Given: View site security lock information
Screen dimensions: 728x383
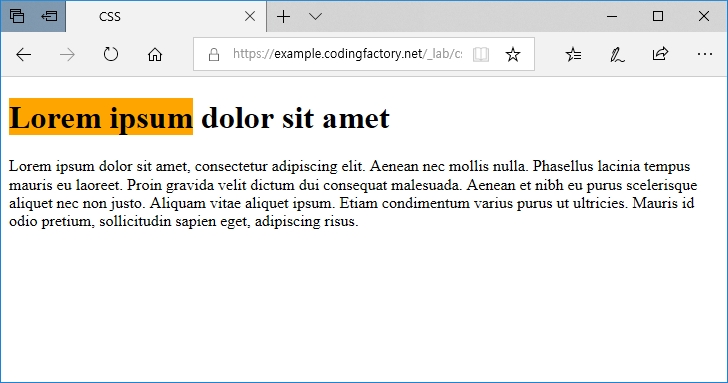Looking at the screenshot, I should click(214, 55).
